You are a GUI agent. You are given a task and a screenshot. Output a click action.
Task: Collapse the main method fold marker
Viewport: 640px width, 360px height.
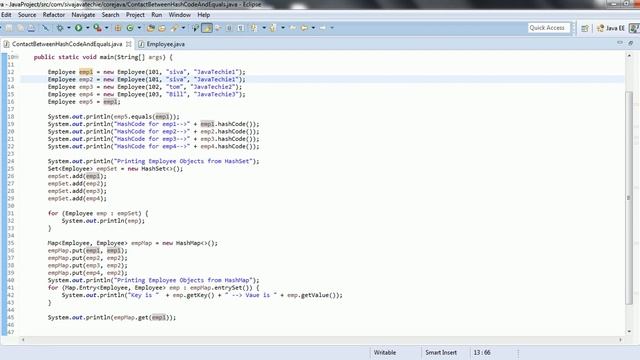tap(17, 57)
